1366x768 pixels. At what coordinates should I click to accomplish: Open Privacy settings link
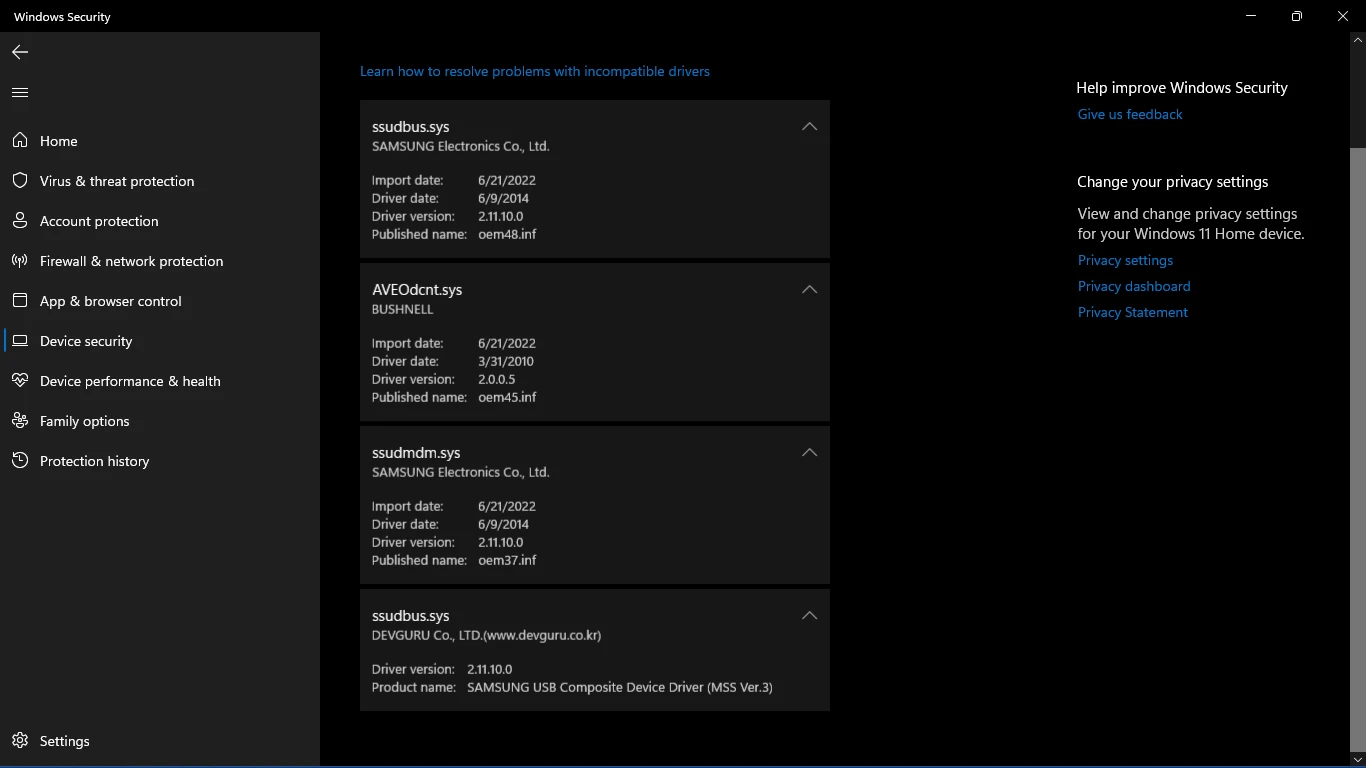click(x=1125, y=260)
